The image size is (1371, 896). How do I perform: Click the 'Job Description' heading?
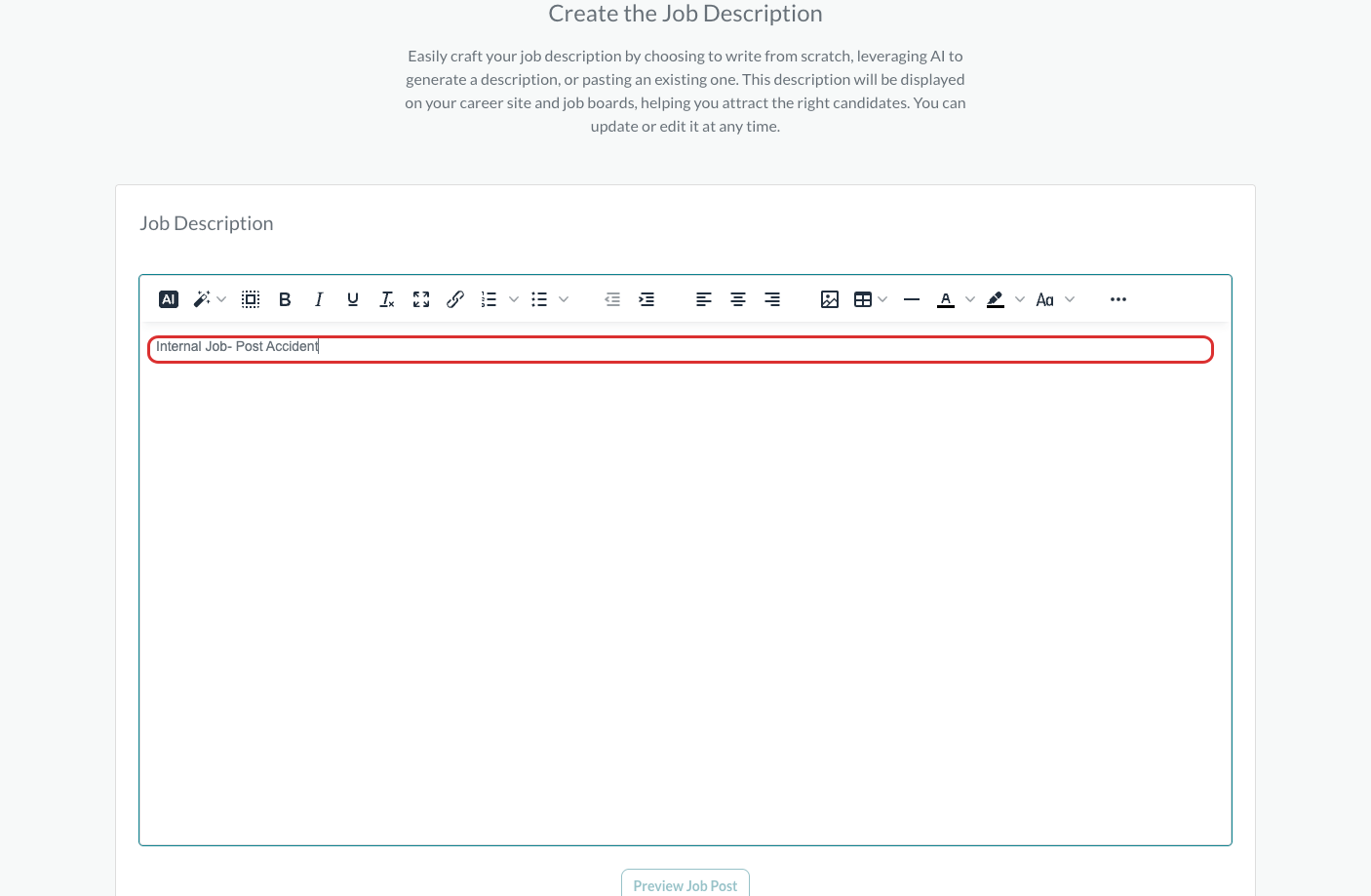(207, 223)
